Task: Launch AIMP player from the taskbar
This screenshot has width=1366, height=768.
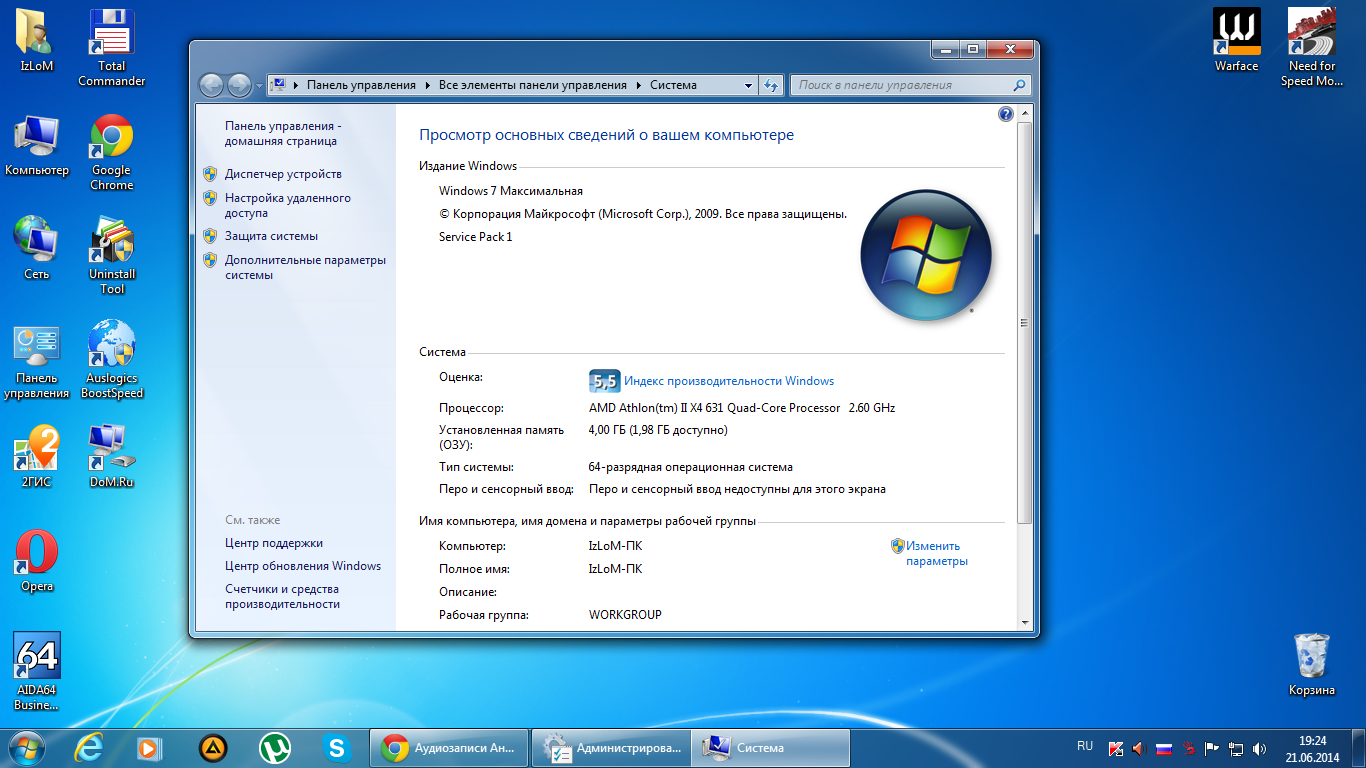Action: click(x=213, y=748)
